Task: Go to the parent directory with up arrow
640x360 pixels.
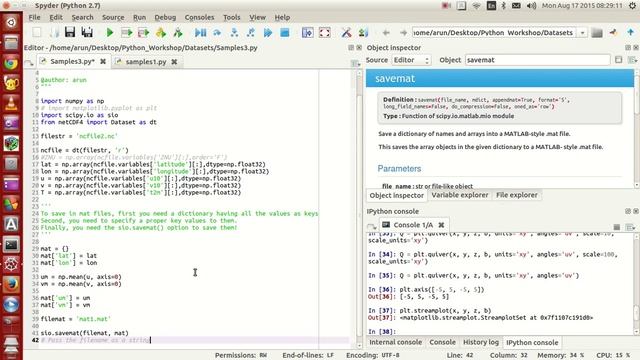Action: point(630,32)
